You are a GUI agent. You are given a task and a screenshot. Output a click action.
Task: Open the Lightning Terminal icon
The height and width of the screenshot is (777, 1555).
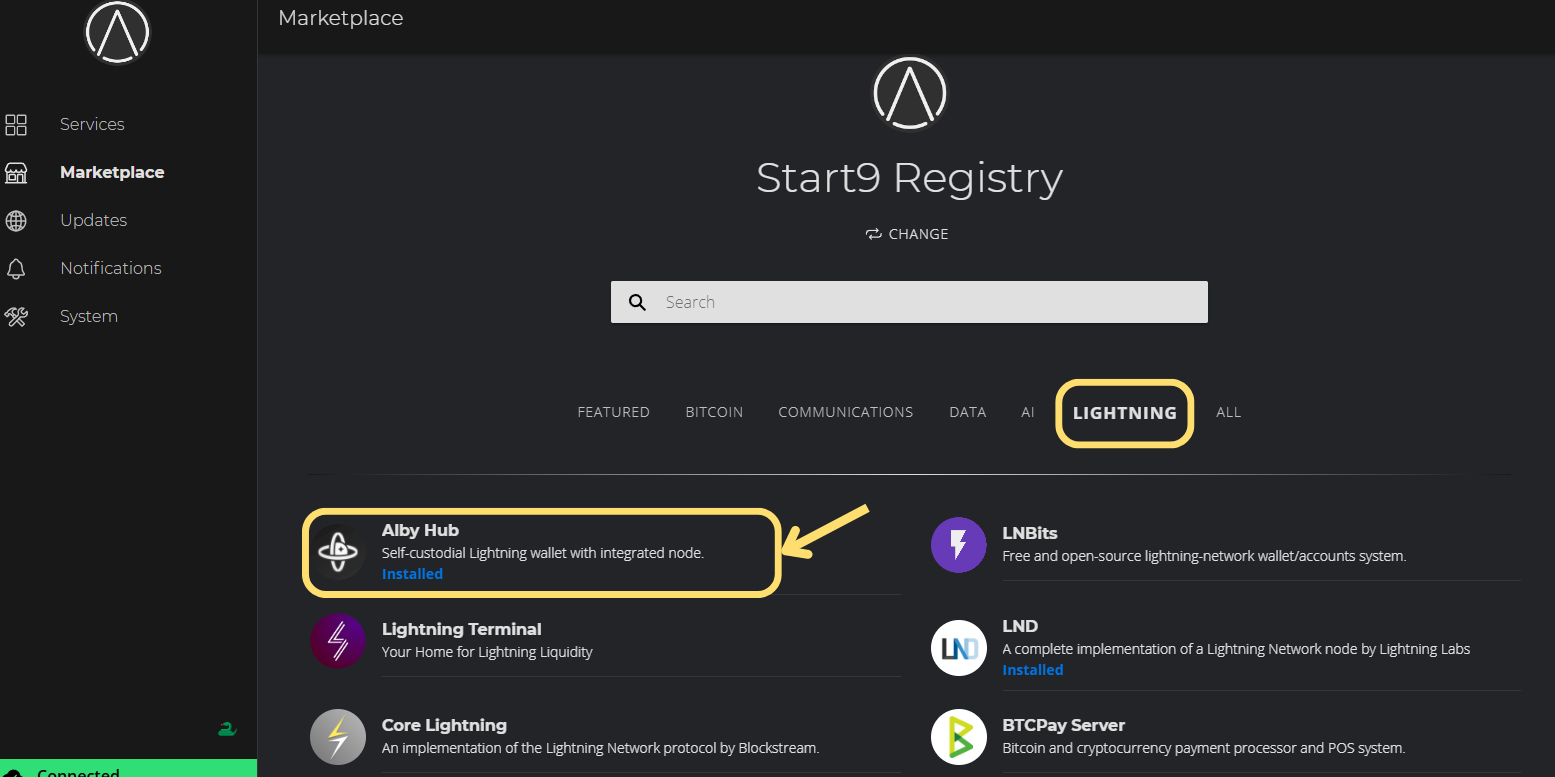coord(338,641)
